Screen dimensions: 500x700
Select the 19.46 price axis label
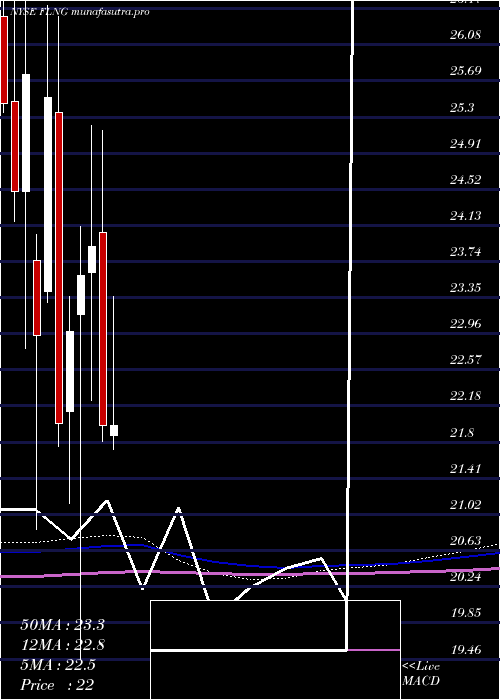pos(465,649)
